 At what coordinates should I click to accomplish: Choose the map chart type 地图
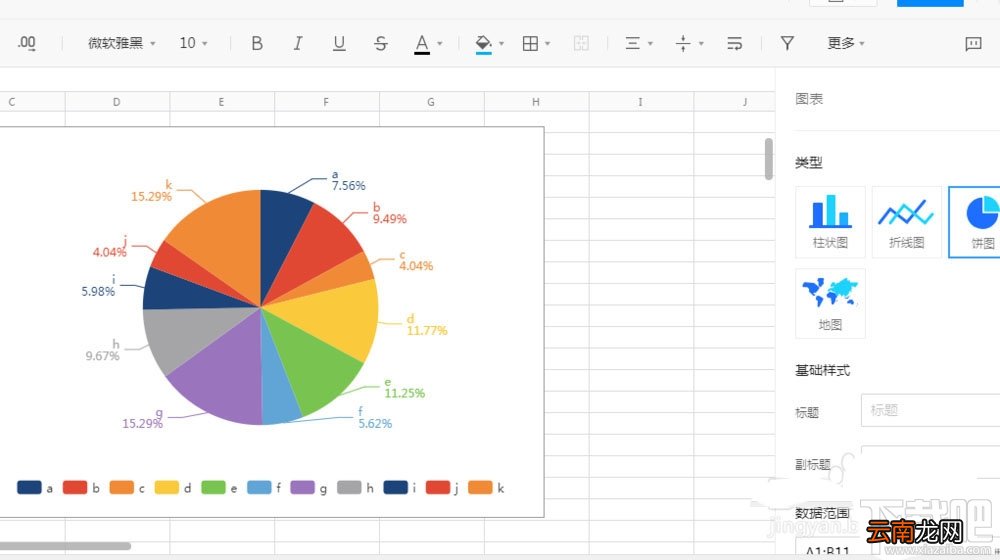830,304
